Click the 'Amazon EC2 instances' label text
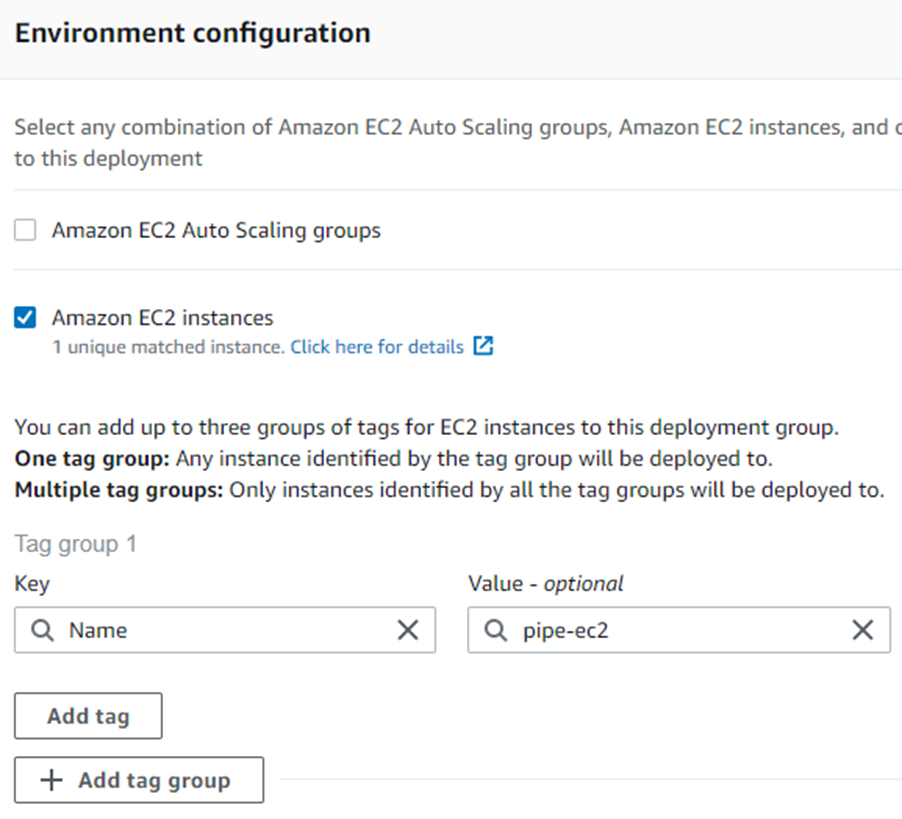The width and height of the screenshot is (902, 819). pyautogui.click(x=162, y=318)
